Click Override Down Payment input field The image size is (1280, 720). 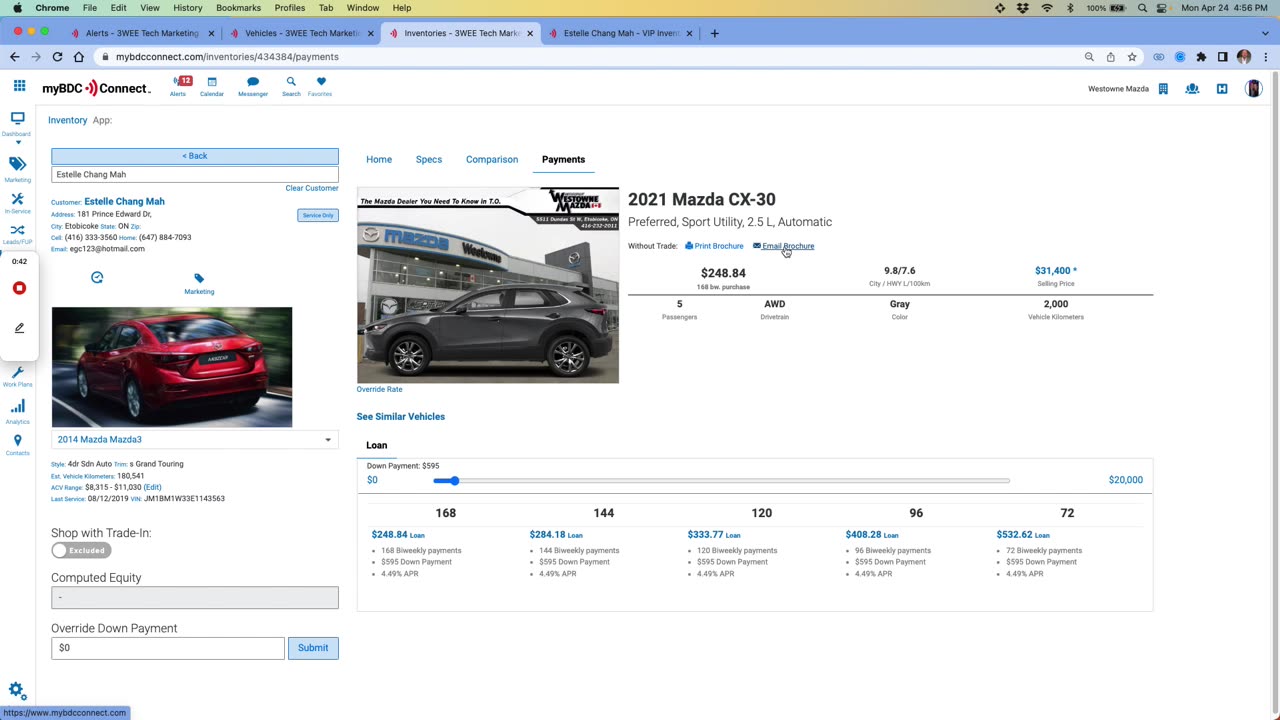168,648
